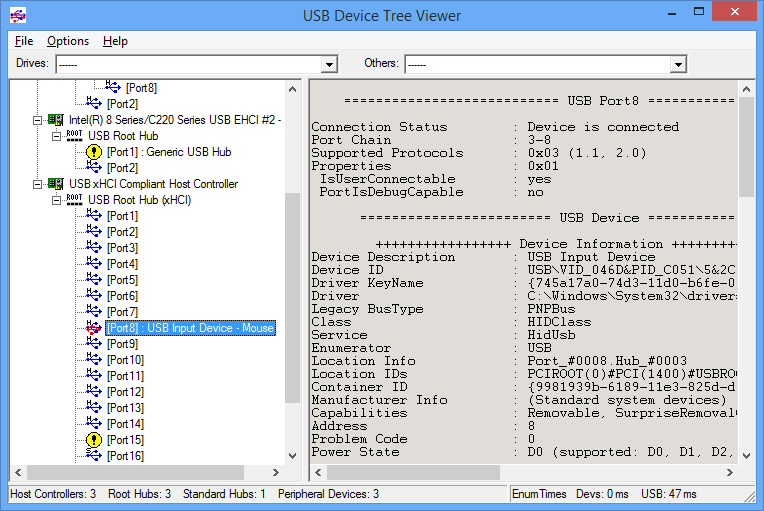Click the USB icon of Port5

tap(94, 279)
